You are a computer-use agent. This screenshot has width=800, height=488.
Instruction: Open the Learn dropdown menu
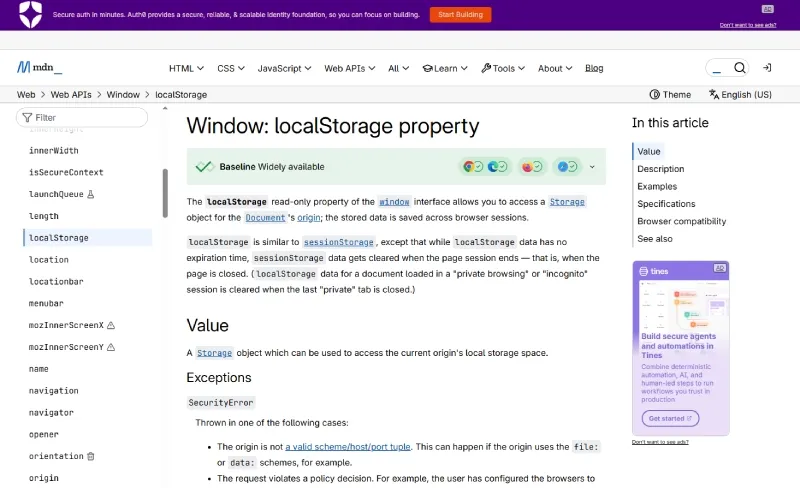445,68
